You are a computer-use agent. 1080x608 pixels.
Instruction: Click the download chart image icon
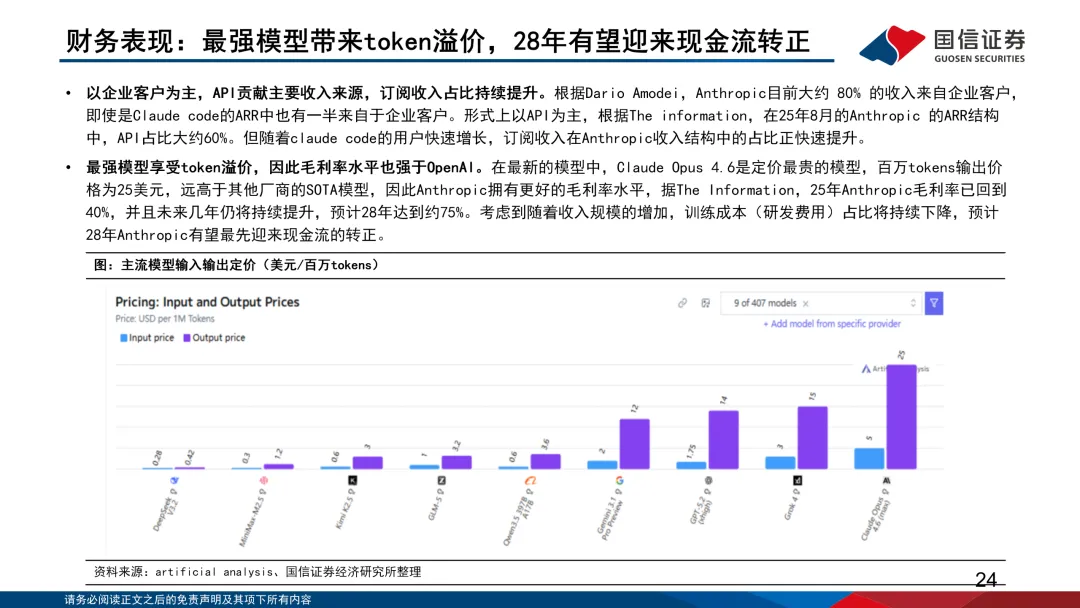[705, 303]
